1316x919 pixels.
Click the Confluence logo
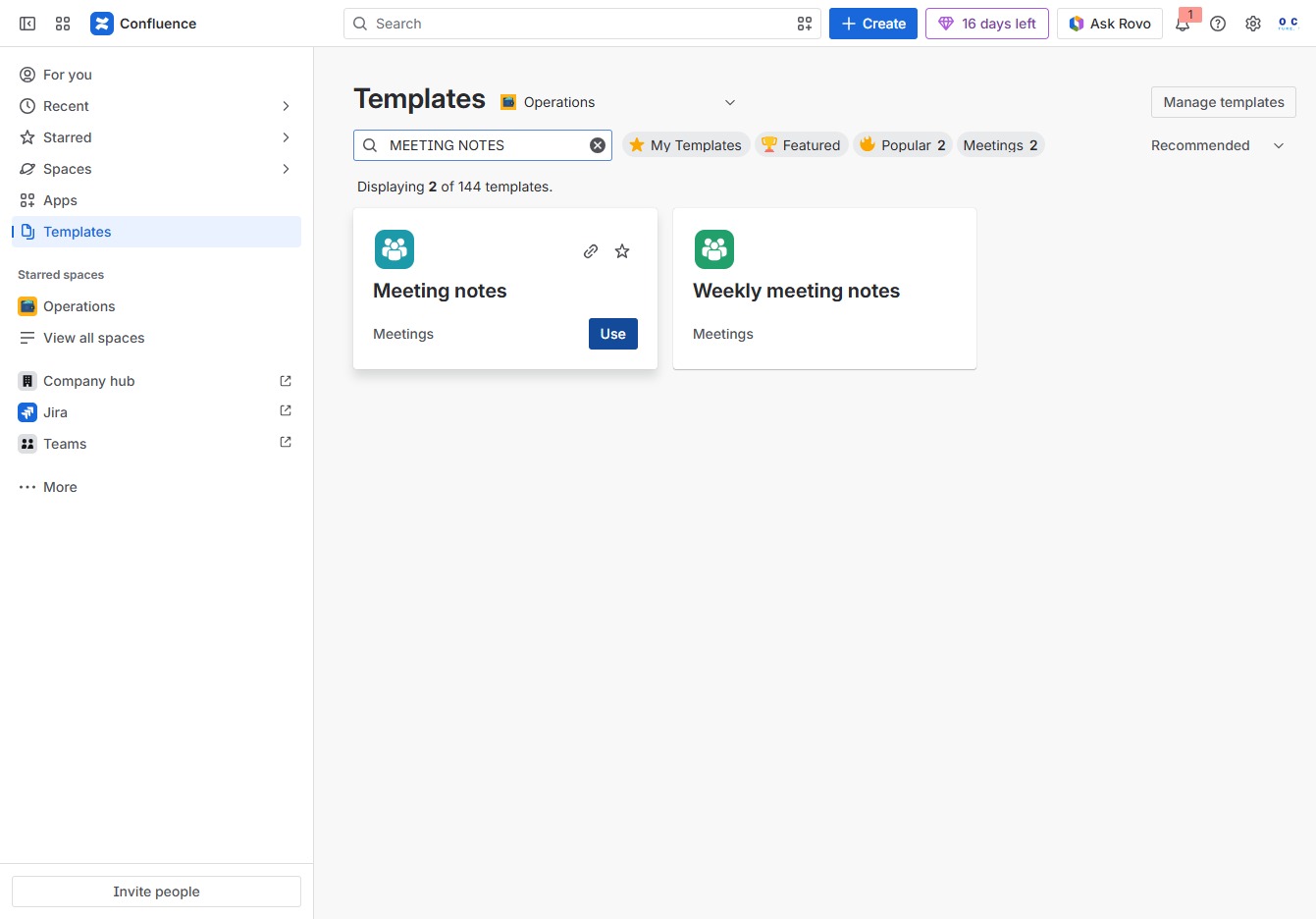[143, 24]
